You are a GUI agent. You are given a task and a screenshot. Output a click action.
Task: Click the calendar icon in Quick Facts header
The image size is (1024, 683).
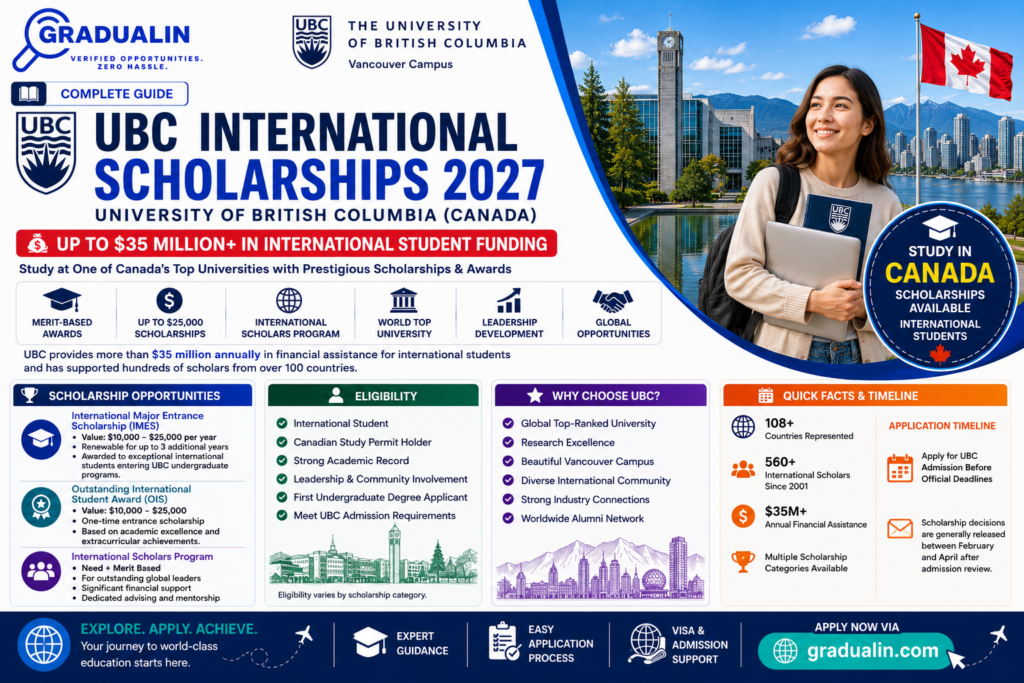click(765, 395)
